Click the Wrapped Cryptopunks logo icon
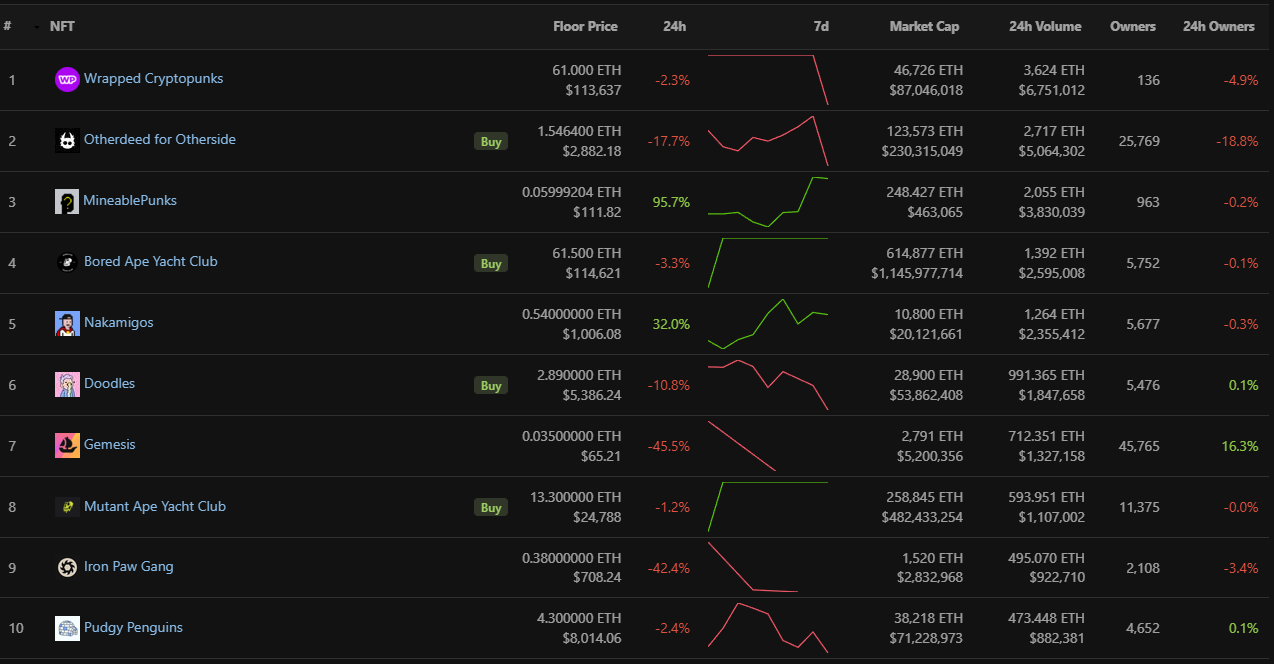Viewport: 1274px width, 664px height. [x=67, y=79]
